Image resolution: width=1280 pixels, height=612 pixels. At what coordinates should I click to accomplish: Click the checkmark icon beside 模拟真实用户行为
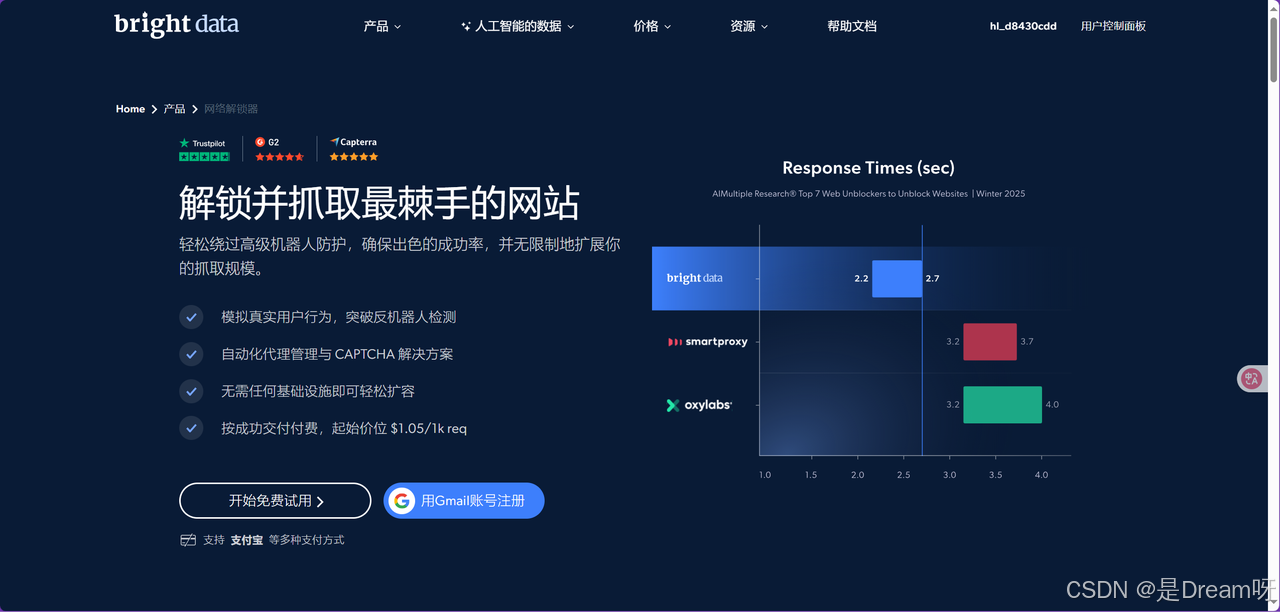pyautogui.click(x=191, y=317)
